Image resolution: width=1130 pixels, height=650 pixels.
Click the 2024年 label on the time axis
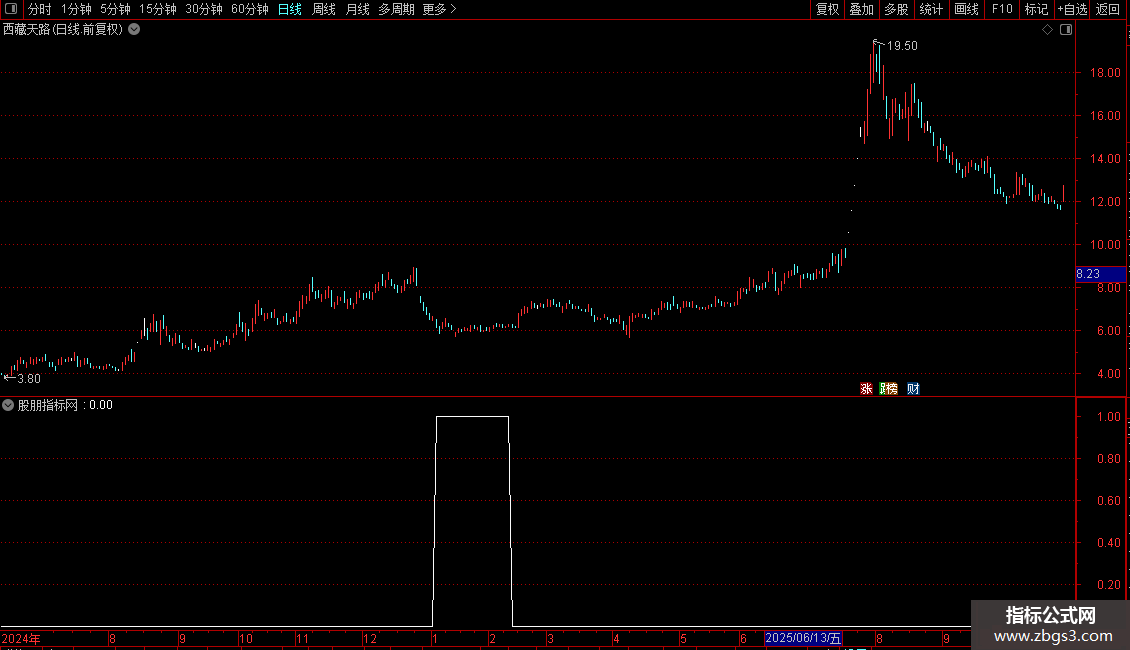coord(21,638)
